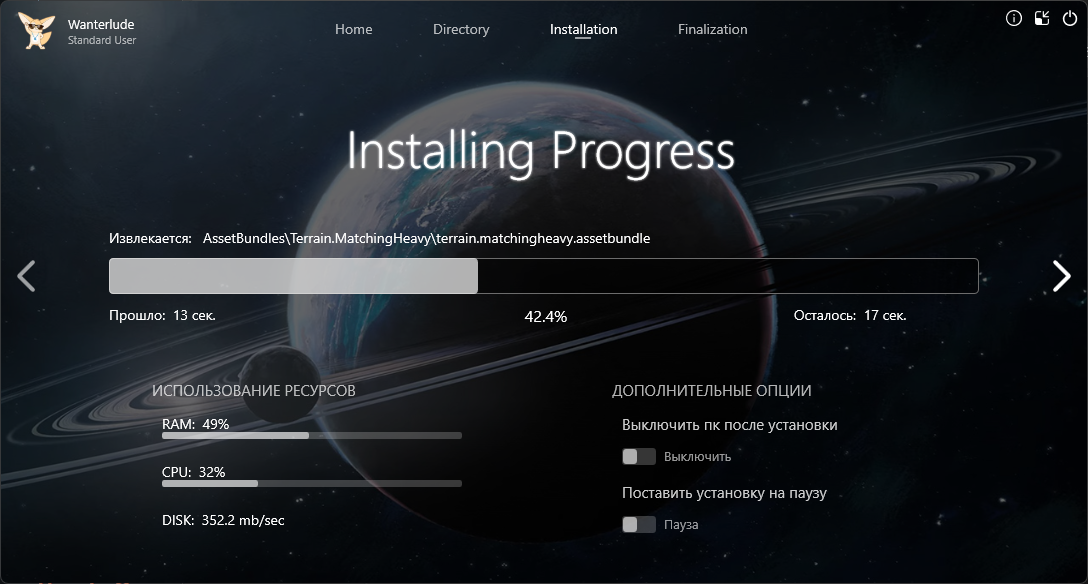This screenshot has width=1088, height=584.
Task: Click the minimize-to-compact window icon
Action: [1042, 18]
